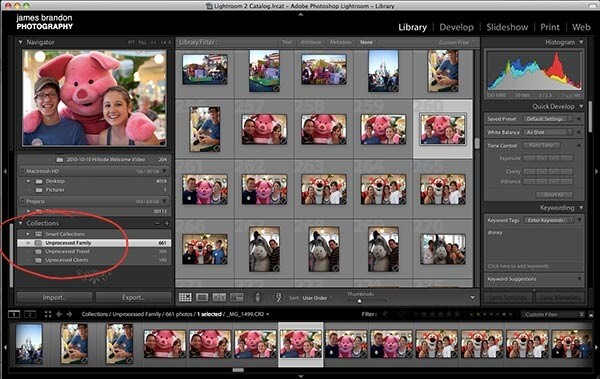Hide the left panel with the edge arrow
Image resolution: width=600 pixels, height=379 pixels.
coord(5,171)
